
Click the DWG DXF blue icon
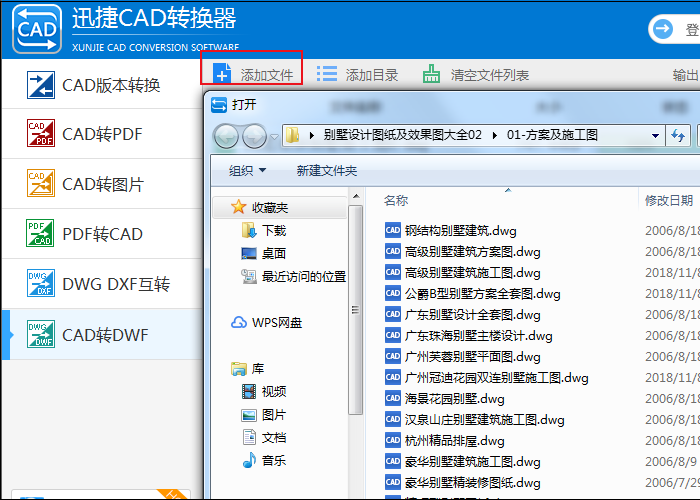click(41, 283)
